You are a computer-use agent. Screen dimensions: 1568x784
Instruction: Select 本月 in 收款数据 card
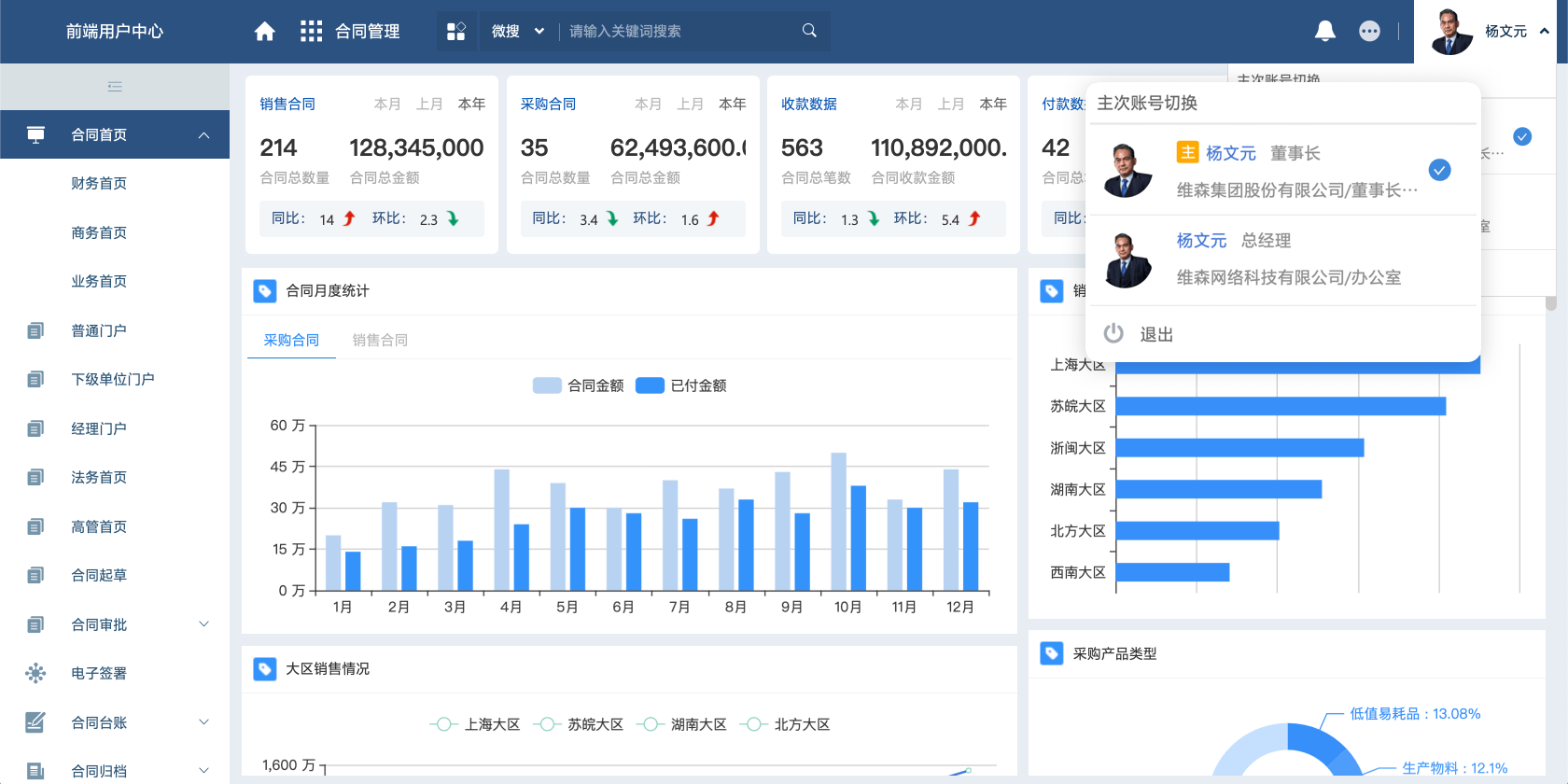pyautogui.click(x=909, y=104)
